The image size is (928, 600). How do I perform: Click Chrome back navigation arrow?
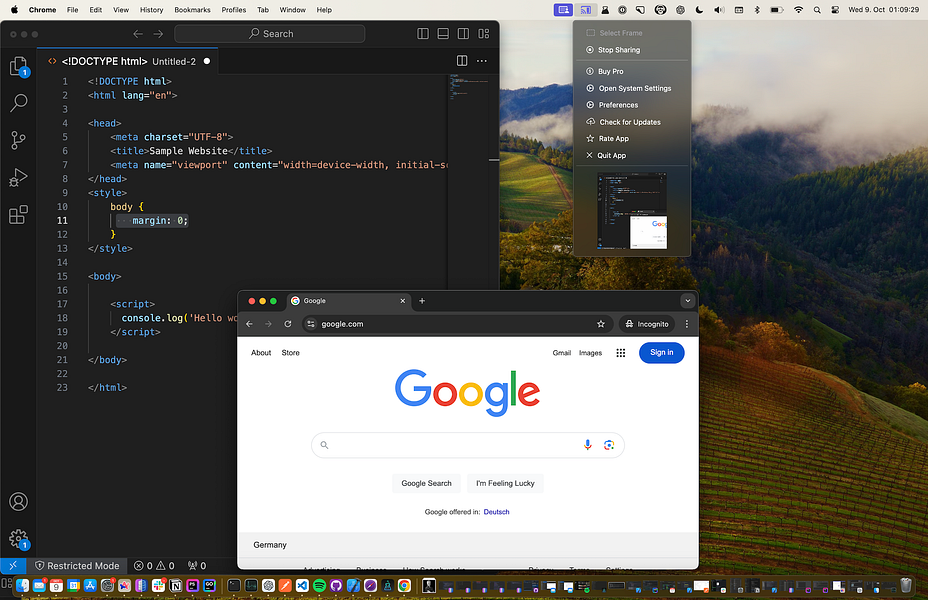(249, 324)
